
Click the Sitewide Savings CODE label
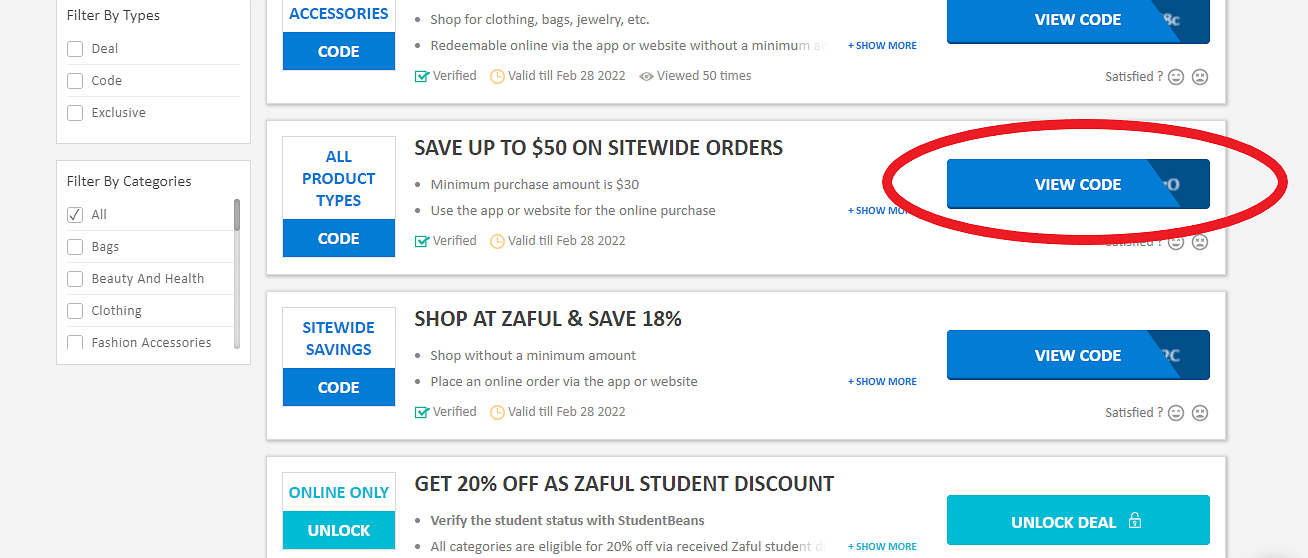339,387
